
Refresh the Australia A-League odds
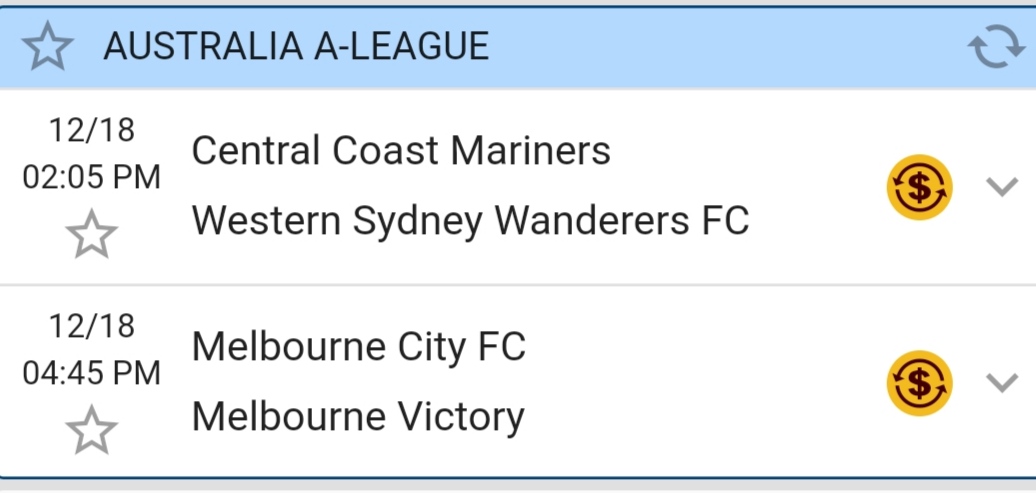(x=994, y=48)
